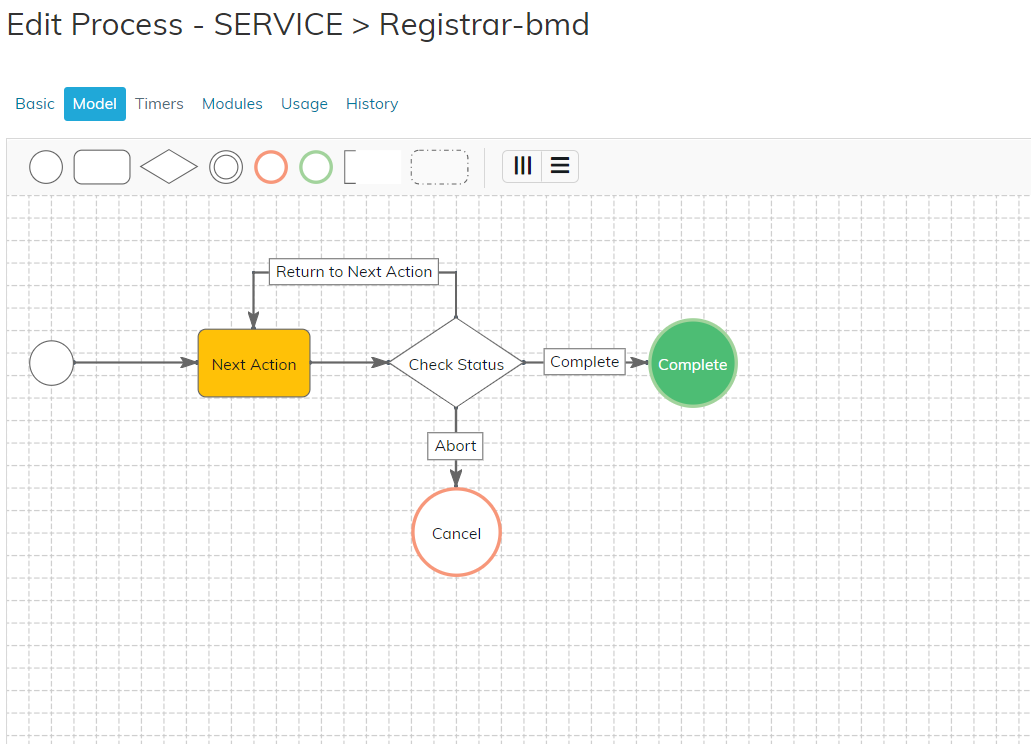Switch to vertical lanes layout
The image size is (1031, 744).
pyautogui.click(x=522, y=166)
